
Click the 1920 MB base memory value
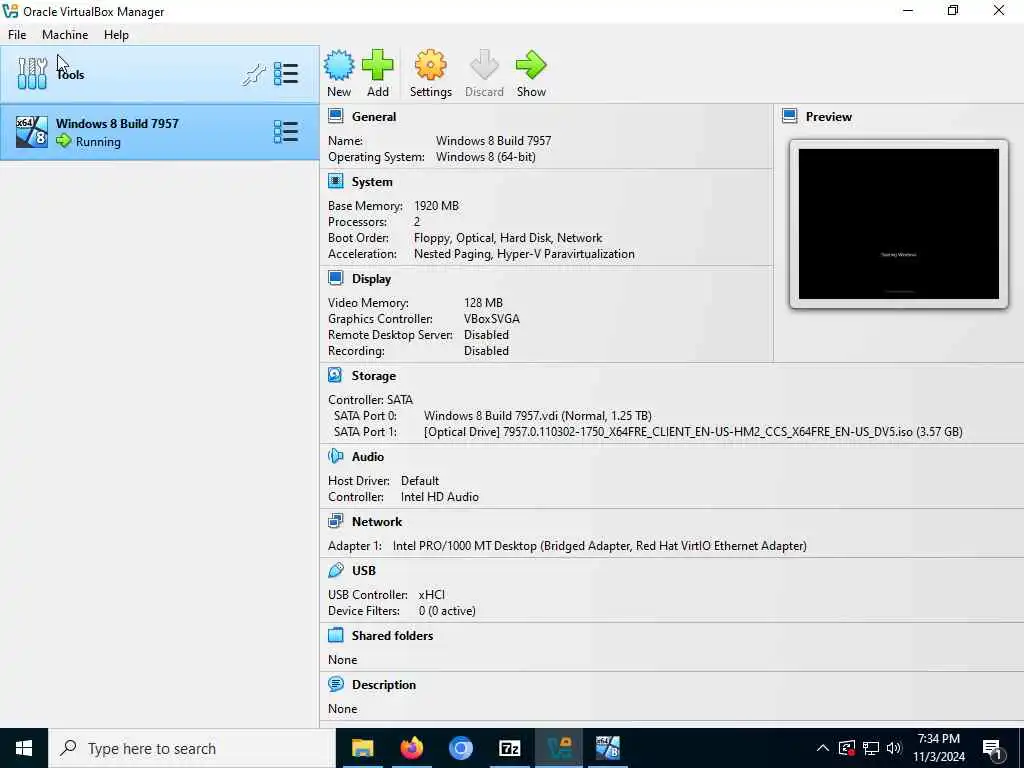tap(436, 206)
